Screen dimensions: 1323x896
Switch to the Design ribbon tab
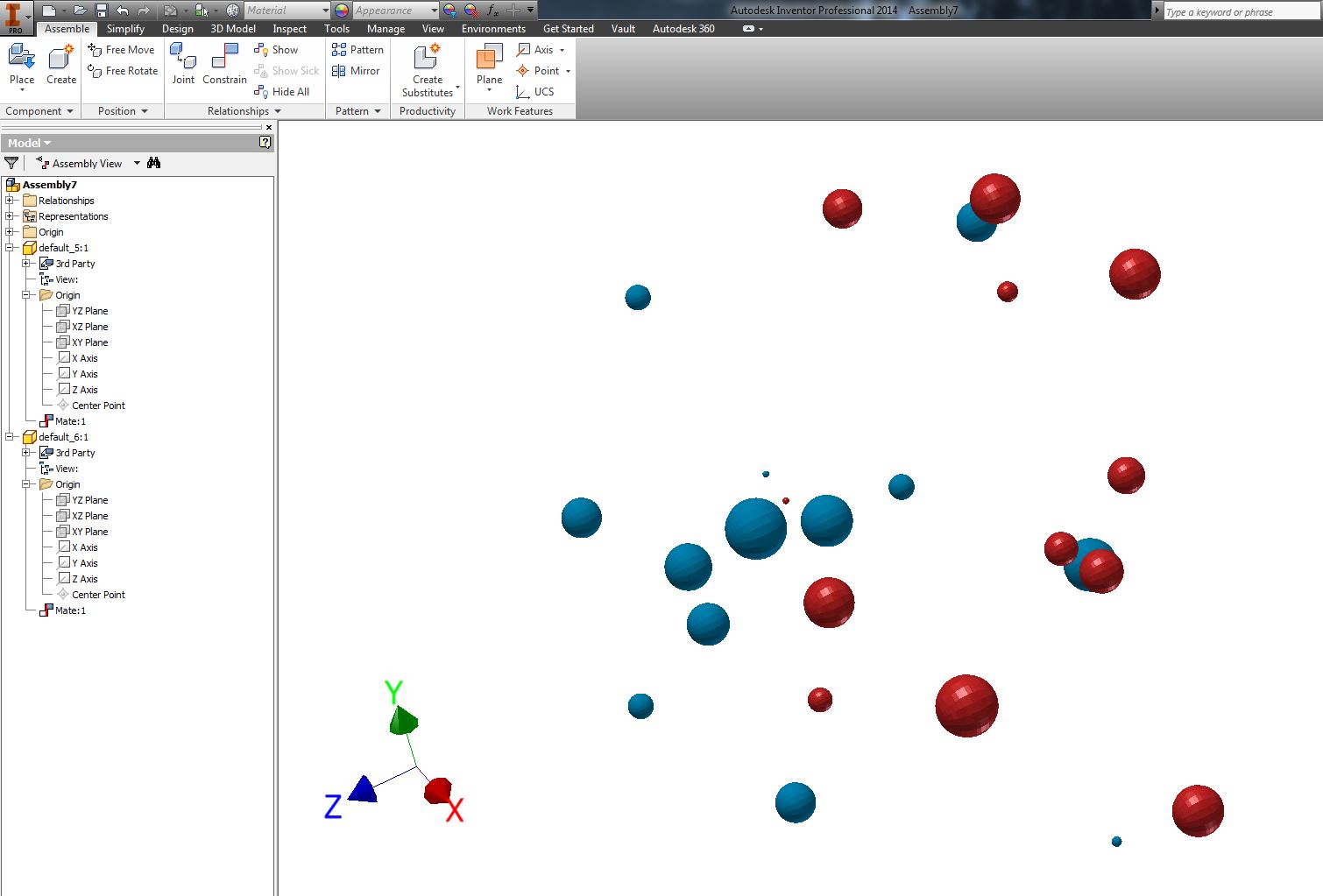tap(177, 29)
